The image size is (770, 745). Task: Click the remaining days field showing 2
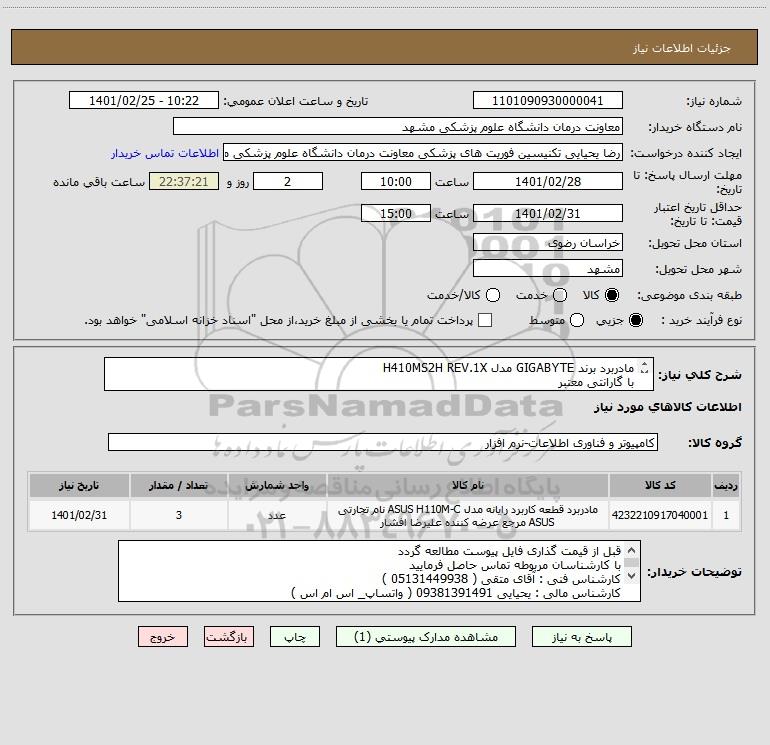288,181
